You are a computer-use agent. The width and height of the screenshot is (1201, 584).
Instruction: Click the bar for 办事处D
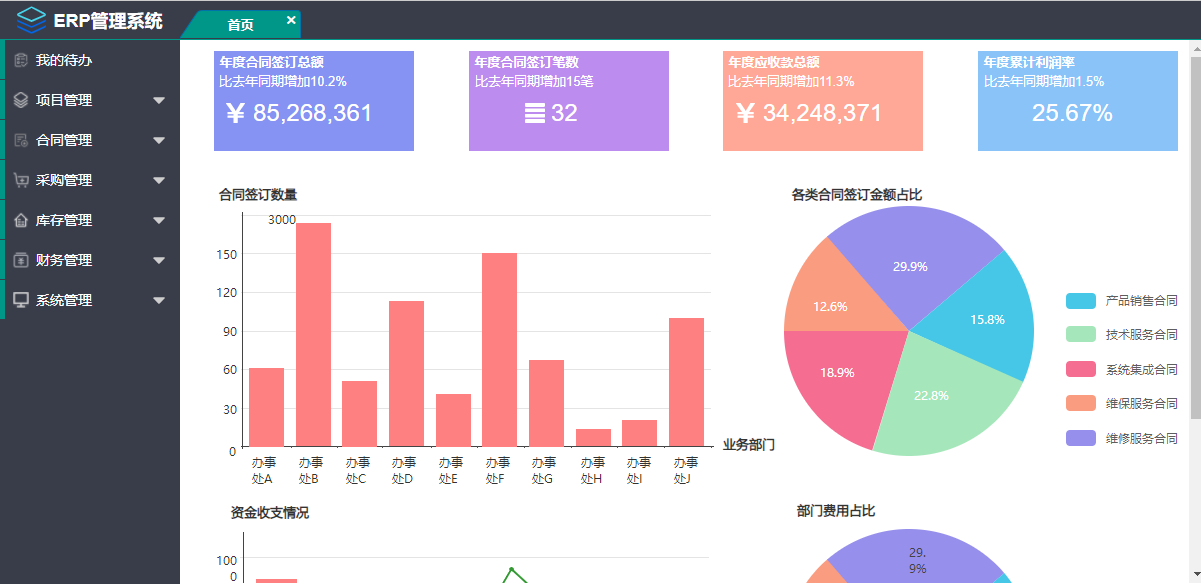pyautogui.click(x=406, y=374)
